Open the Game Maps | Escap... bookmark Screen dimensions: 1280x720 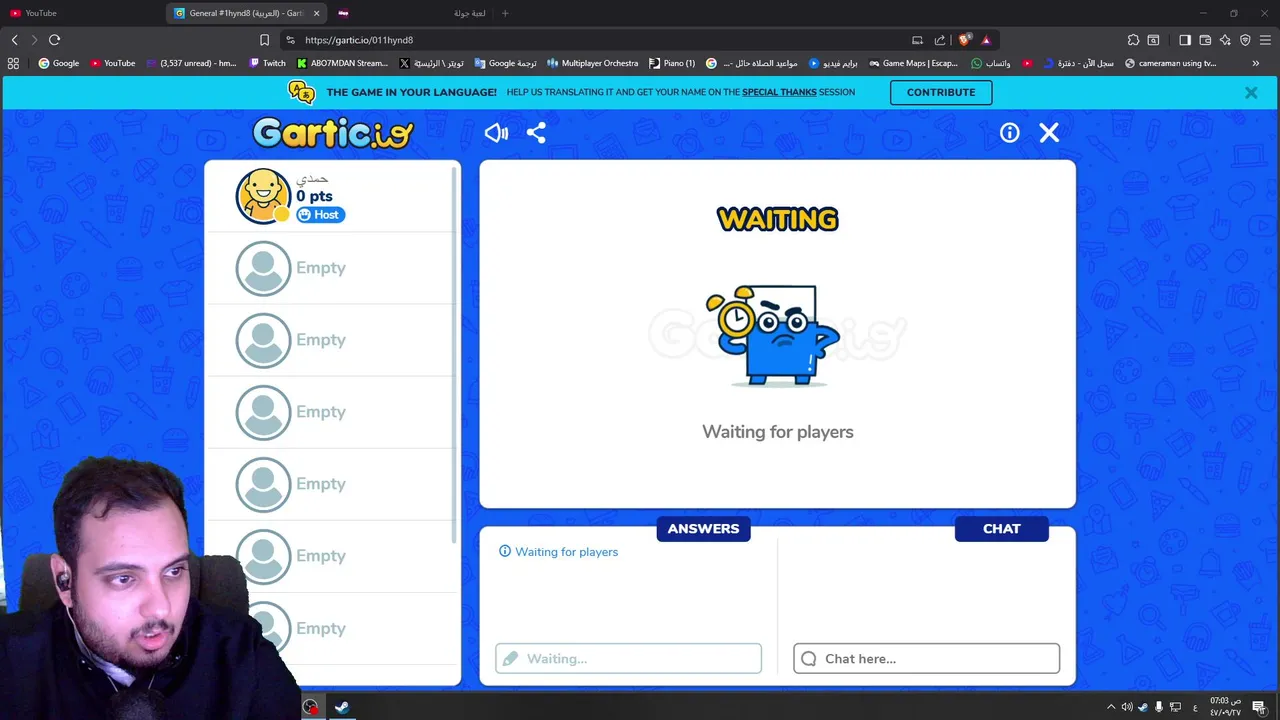pos(913,63)
